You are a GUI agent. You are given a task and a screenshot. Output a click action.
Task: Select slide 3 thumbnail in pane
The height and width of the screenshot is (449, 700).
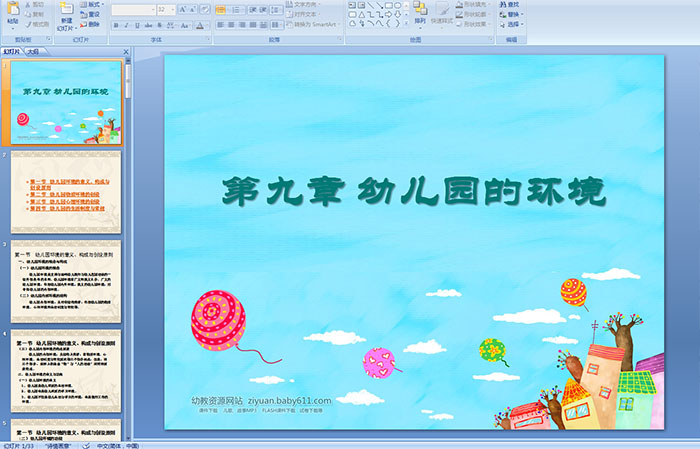pyautogui.click(x=66, y=282)
